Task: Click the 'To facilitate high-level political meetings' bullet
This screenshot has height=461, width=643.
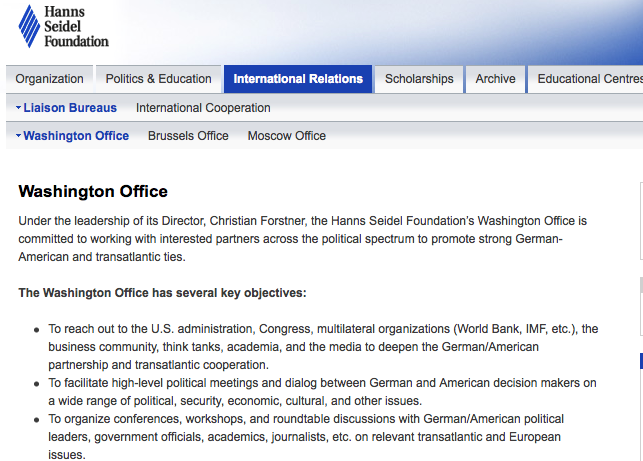Action: (x=322, y=392)
